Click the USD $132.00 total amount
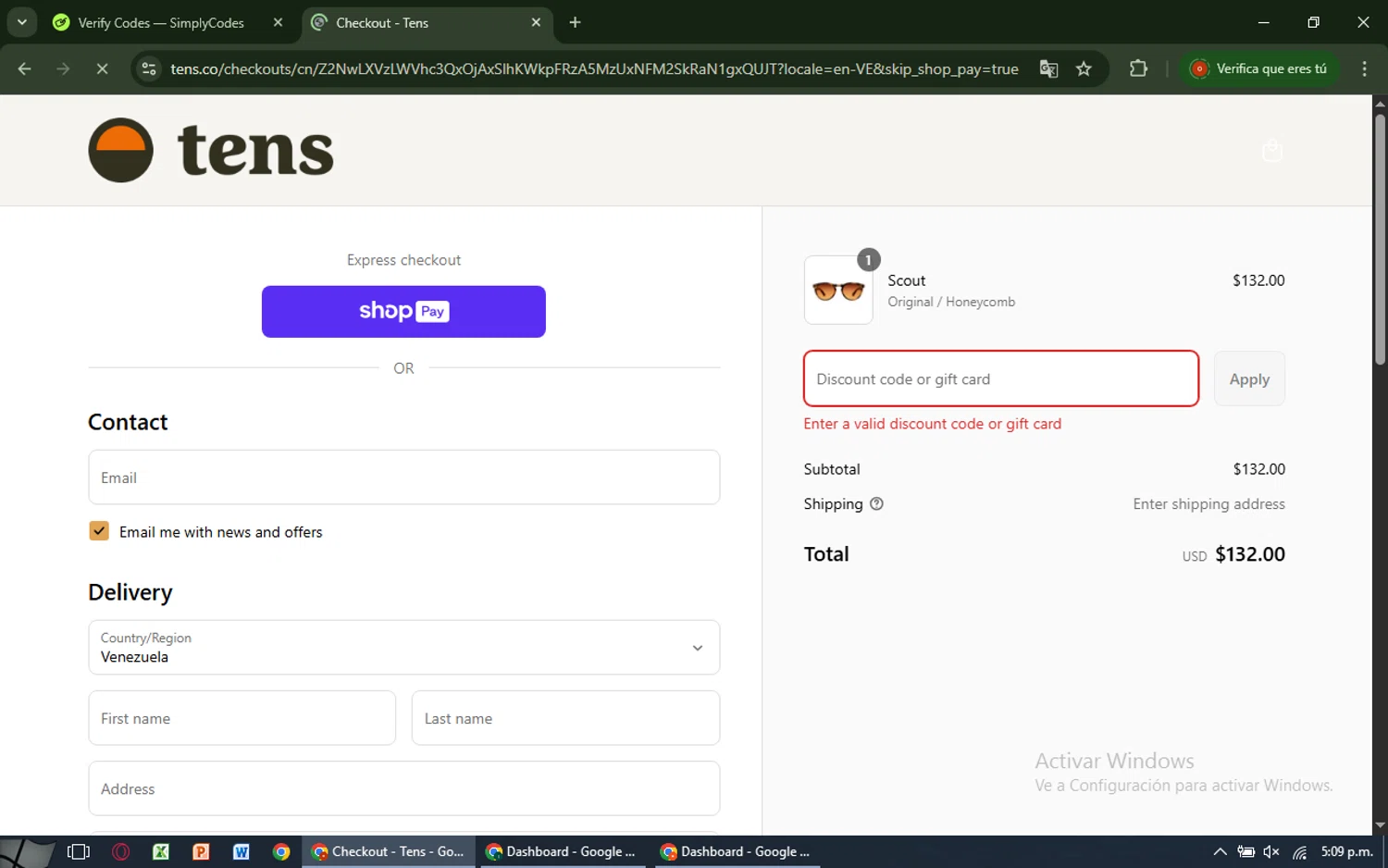The width and height of the screenshot is (1388, 868). tap(1233, 554)
